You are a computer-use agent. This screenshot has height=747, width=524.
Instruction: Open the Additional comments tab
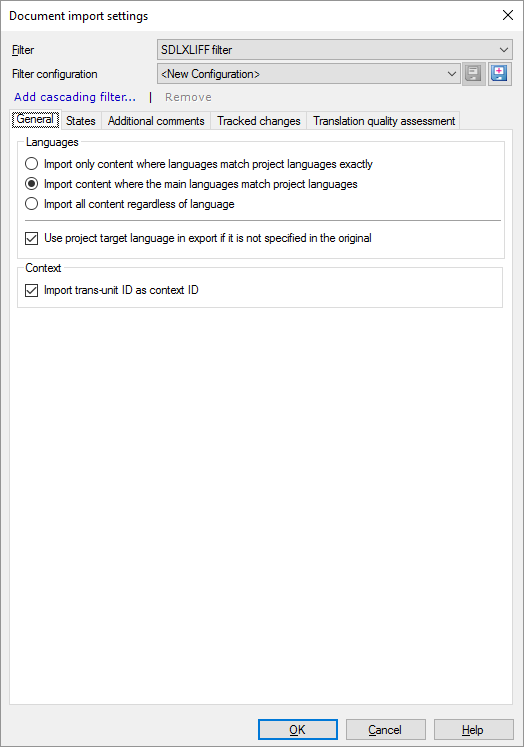coord(156,121)
